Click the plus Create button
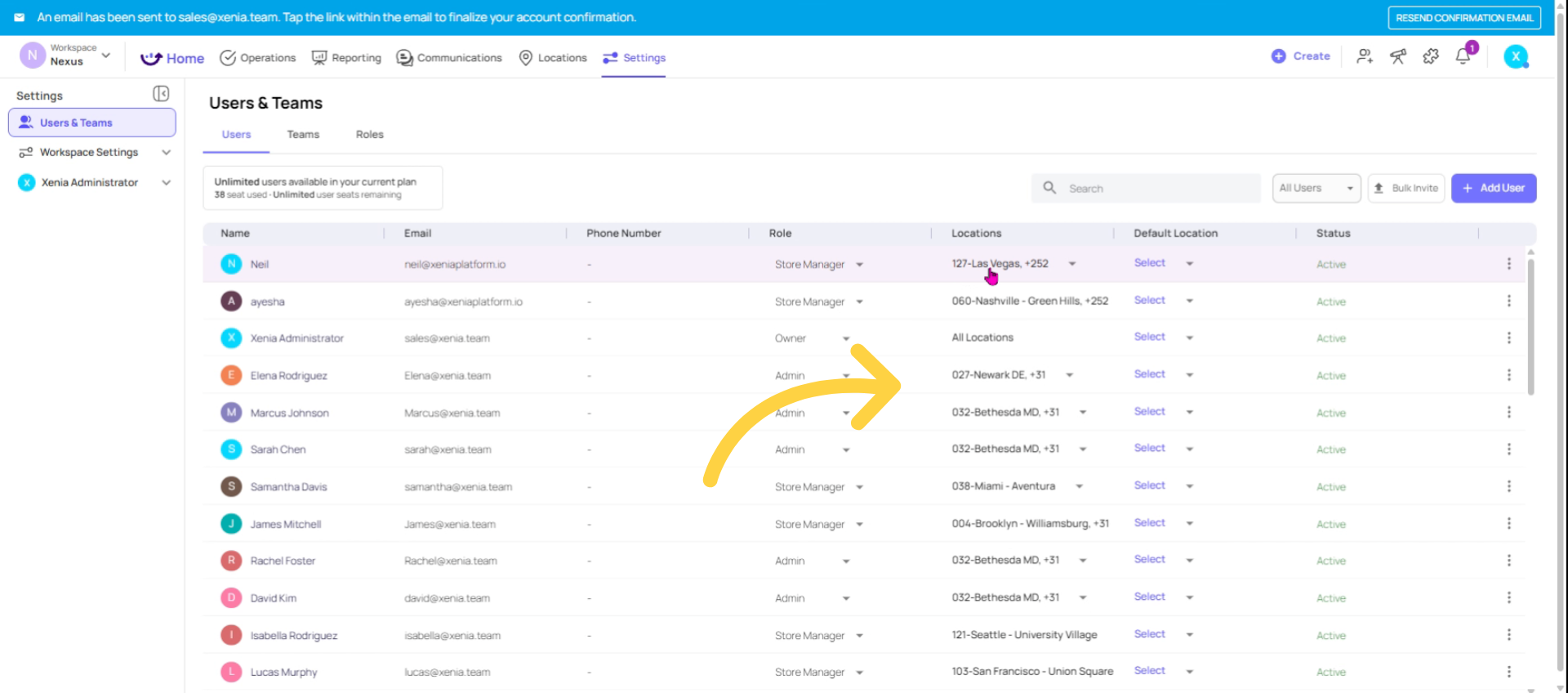Screen dimensions: 1568x693 pos(1301,56)
